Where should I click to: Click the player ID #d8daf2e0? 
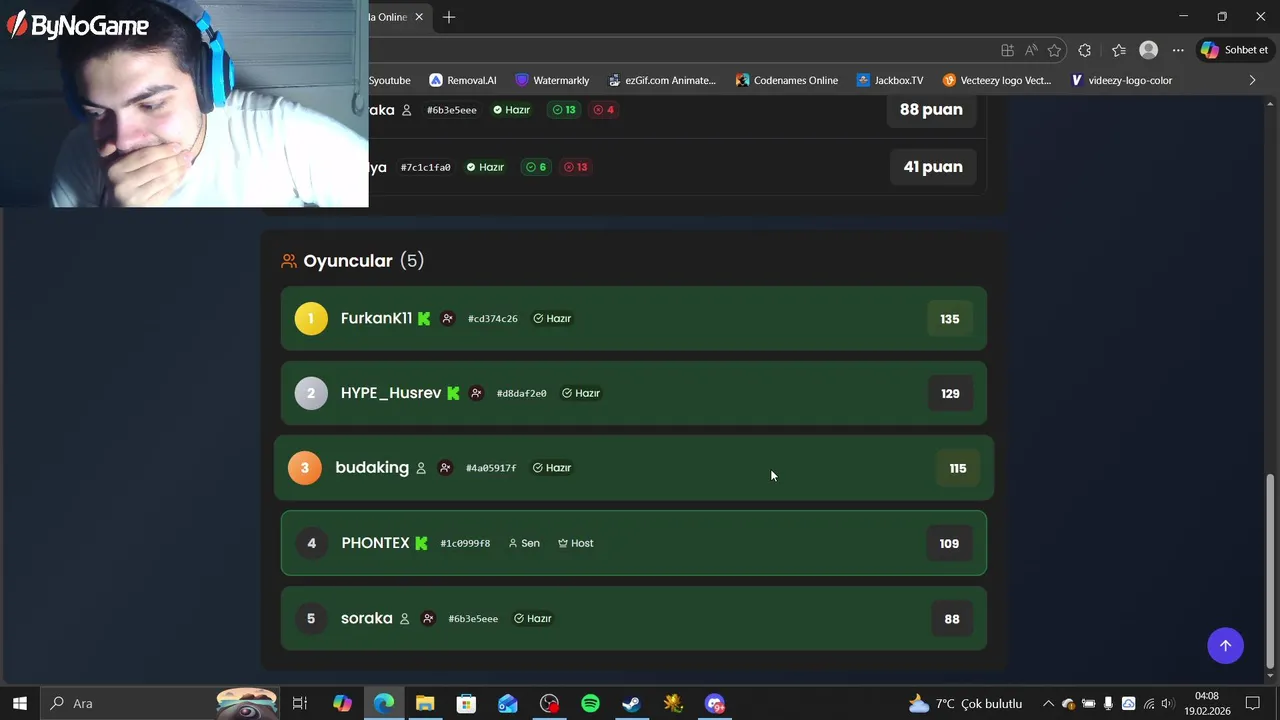click(x=522, y=394)
